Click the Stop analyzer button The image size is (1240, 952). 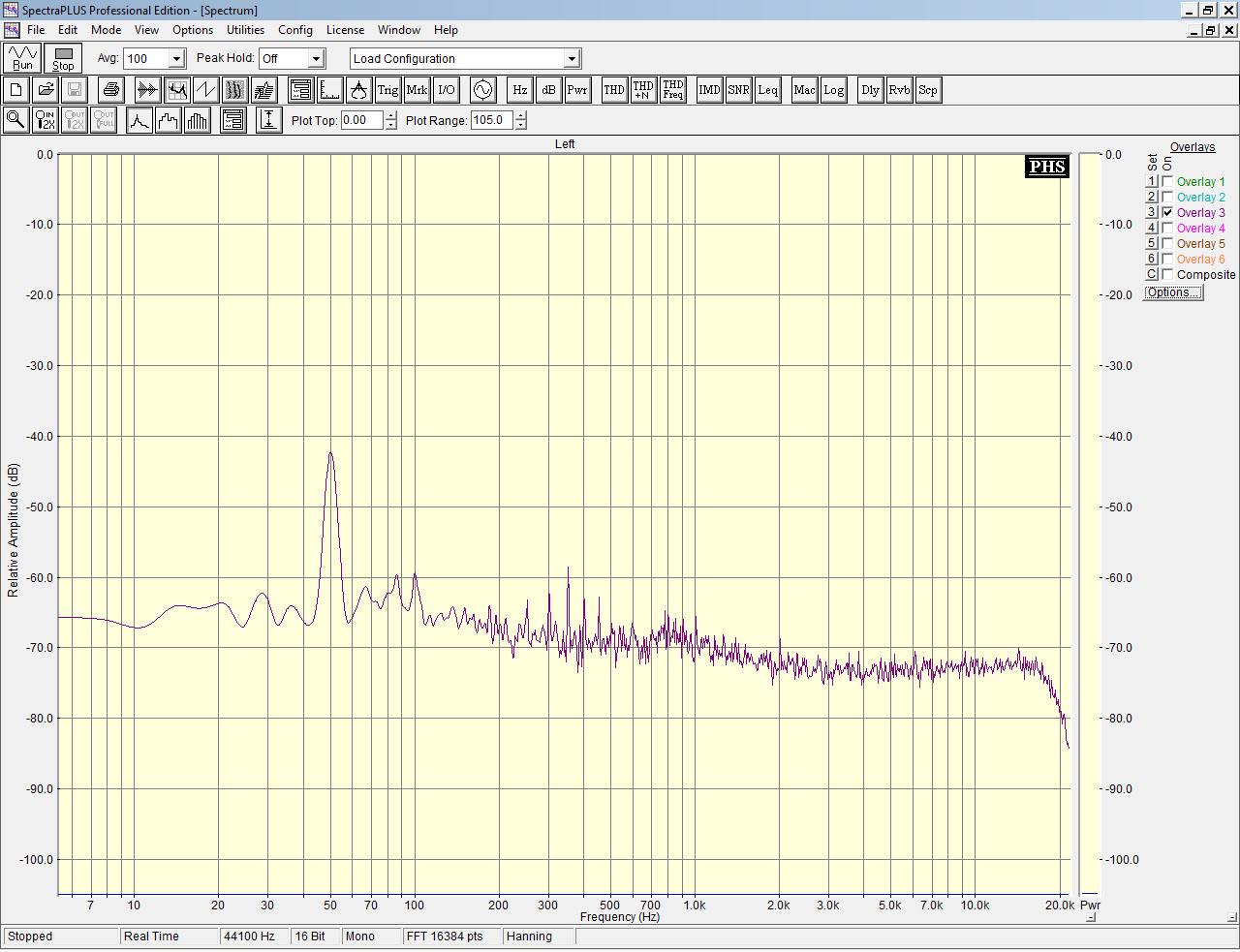[63, 58]
